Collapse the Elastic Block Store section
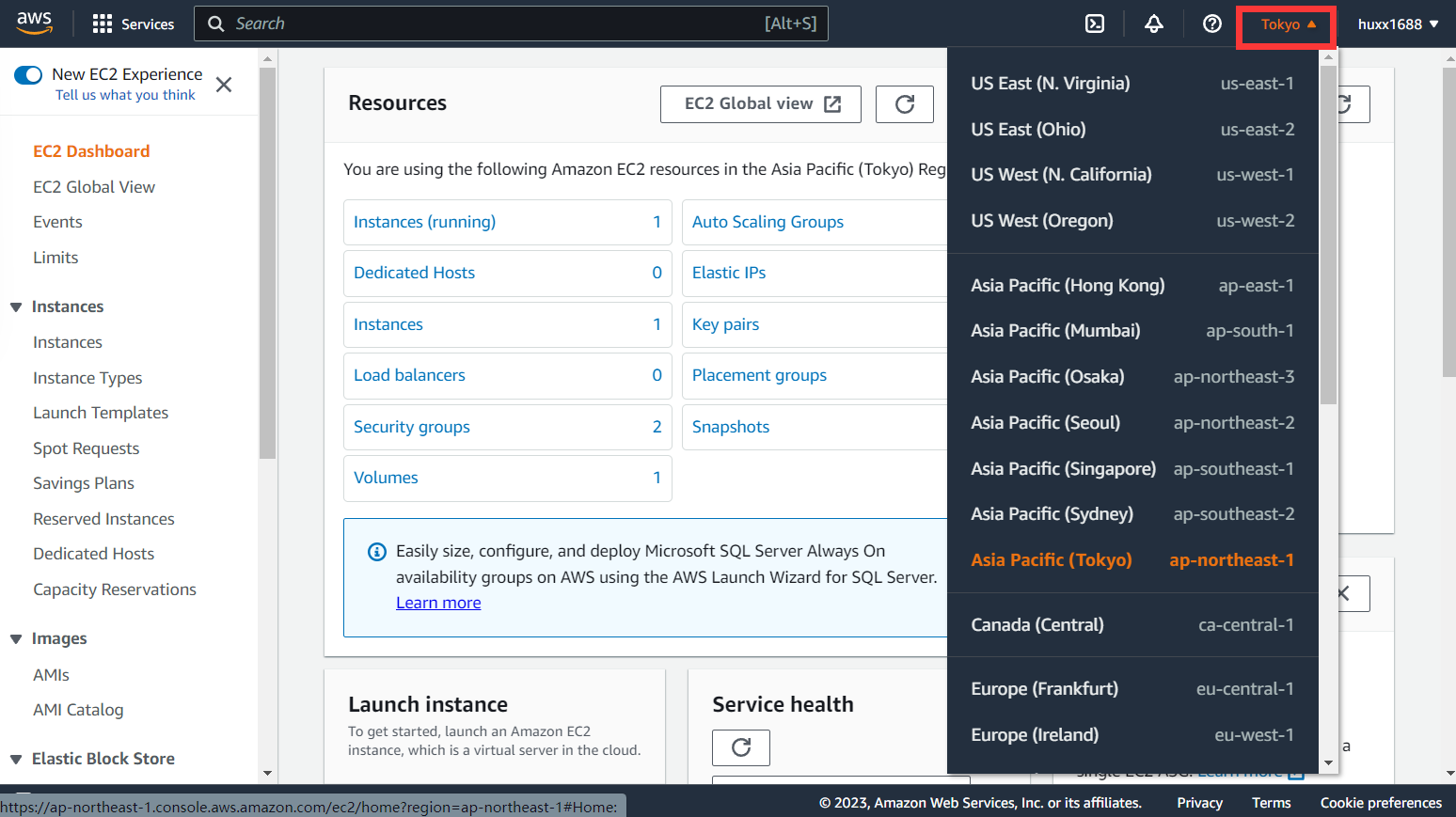The height and width of the screenshot is (817, 1456). (16, 760)
